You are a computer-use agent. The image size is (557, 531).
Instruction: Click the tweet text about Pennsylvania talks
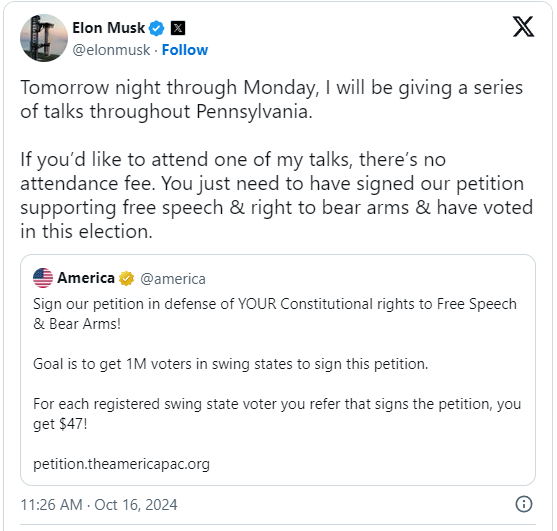(271, 99)
